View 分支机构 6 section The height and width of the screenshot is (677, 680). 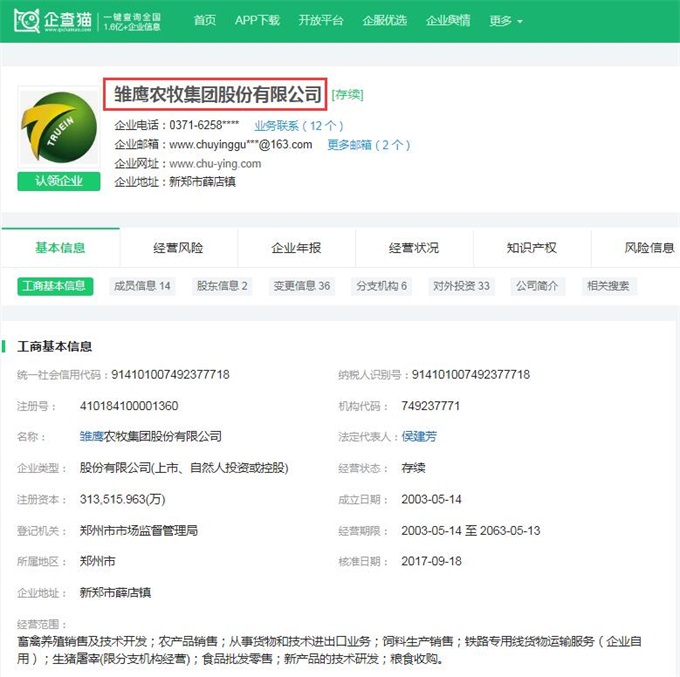tap(382, 286)
